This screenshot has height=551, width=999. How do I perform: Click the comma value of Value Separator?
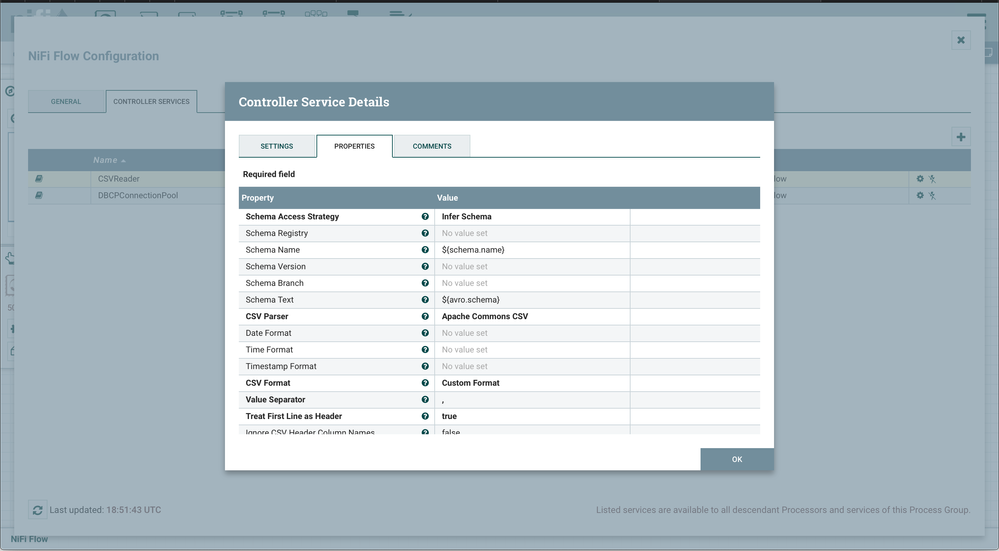(443, 399)
